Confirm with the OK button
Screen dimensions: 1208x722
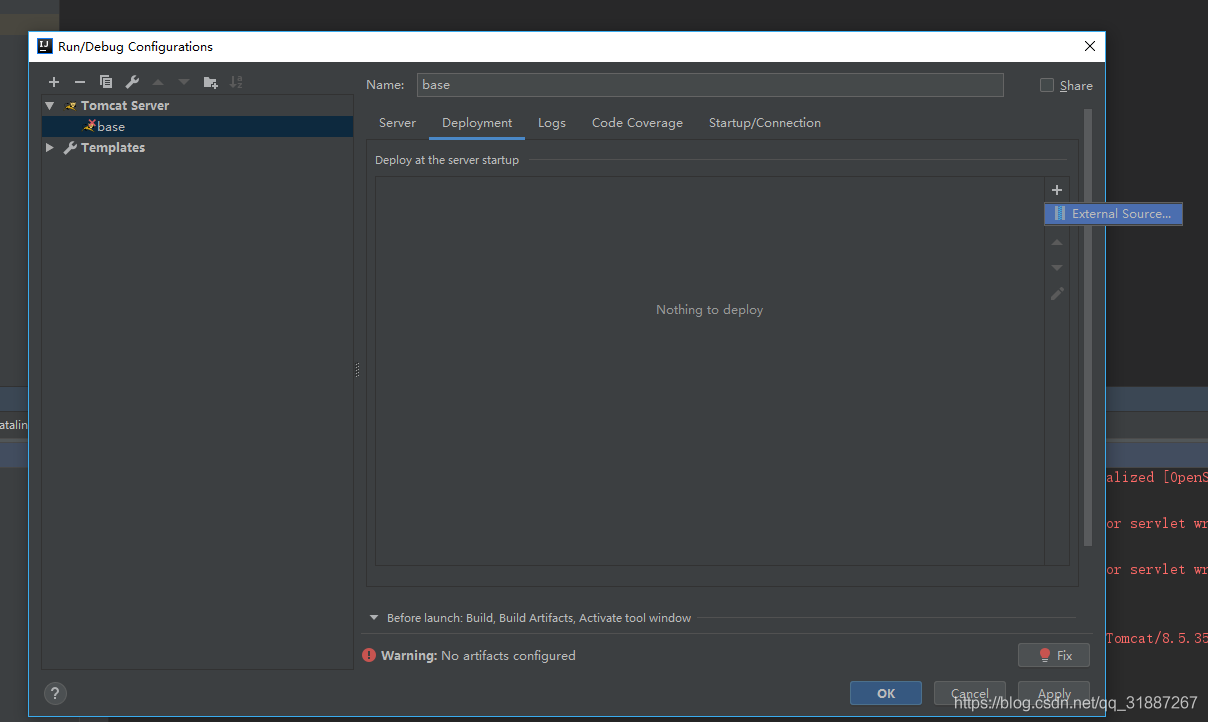coord(886,693)
